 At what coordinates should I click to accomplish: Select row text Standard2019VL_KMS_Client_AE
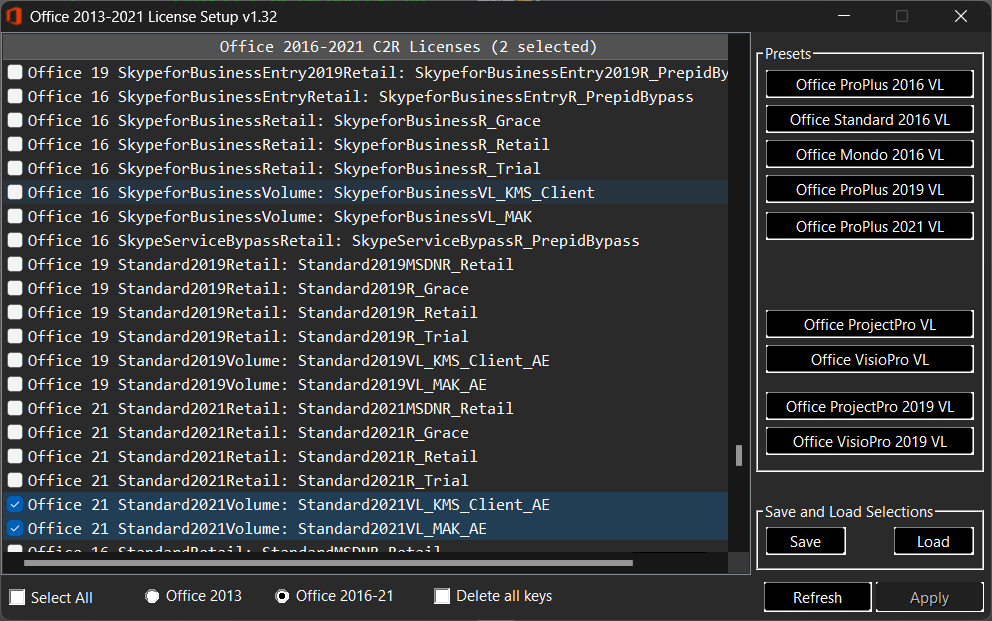tap(424, 360)
